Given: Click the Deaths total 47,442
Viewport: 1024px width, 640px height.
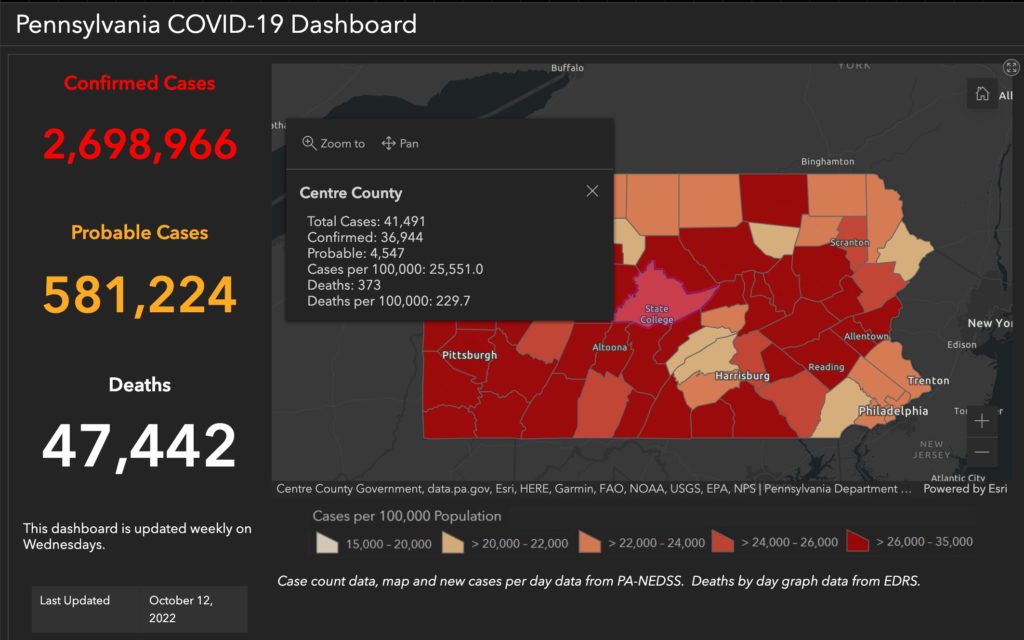Looking at the screenshot, I should tap(140, 446).
